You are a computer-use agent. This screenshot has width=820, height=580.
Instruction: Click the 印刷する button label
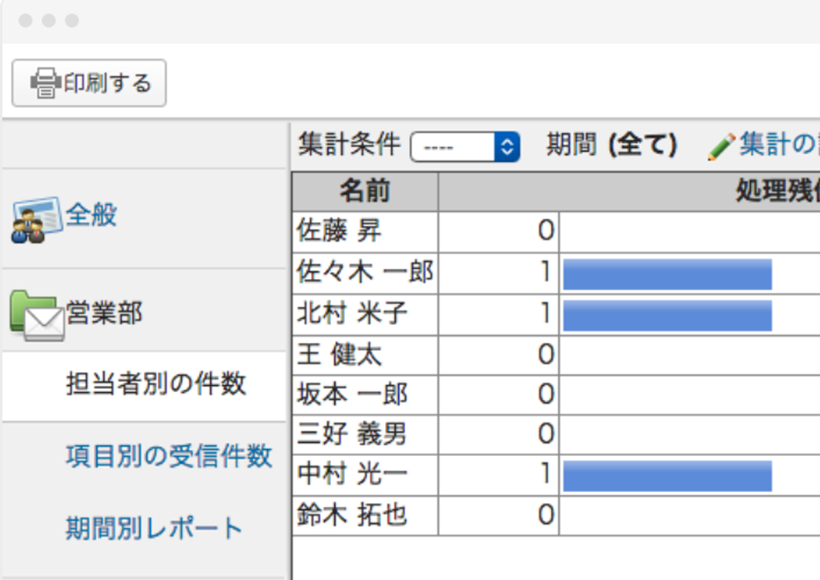107,83
